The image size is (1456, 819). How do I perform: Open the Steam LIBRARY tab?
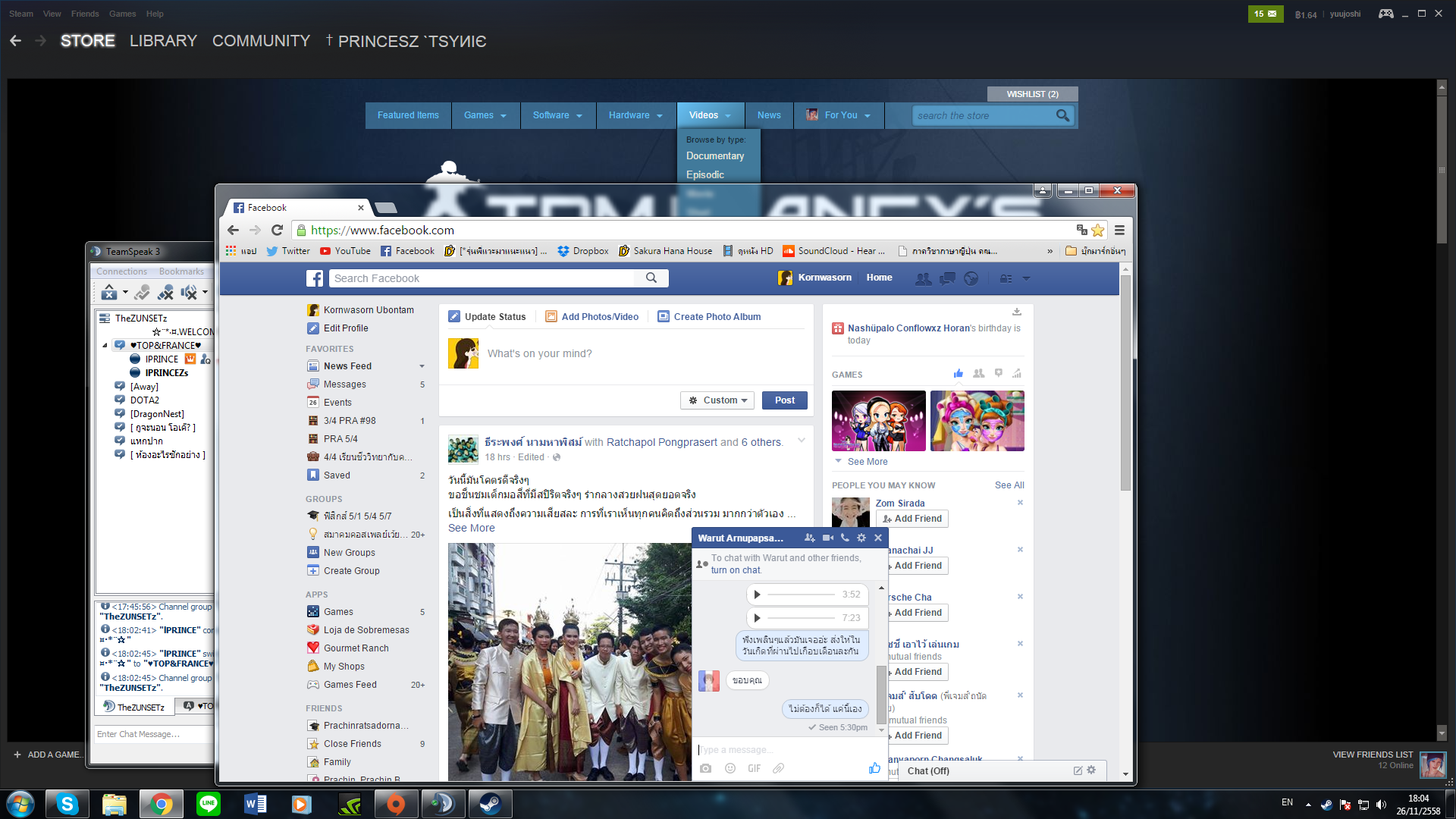pyautogui.click(x=163, y=41)
